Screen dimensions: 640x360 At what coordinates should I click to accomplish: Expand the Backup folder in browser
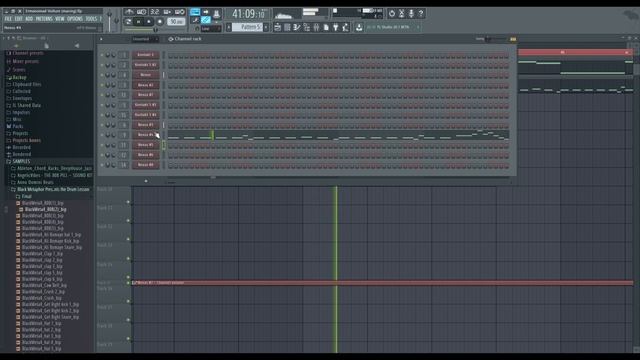coord(17,78)
